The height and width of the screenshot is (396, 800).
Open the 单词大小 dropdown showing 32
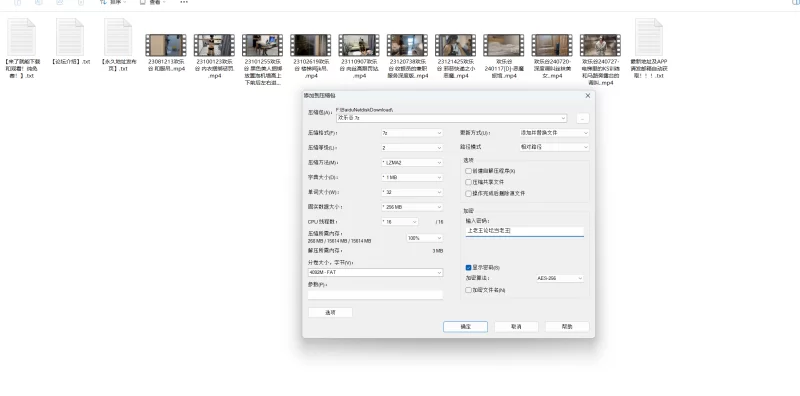click(x=412, y=192)
